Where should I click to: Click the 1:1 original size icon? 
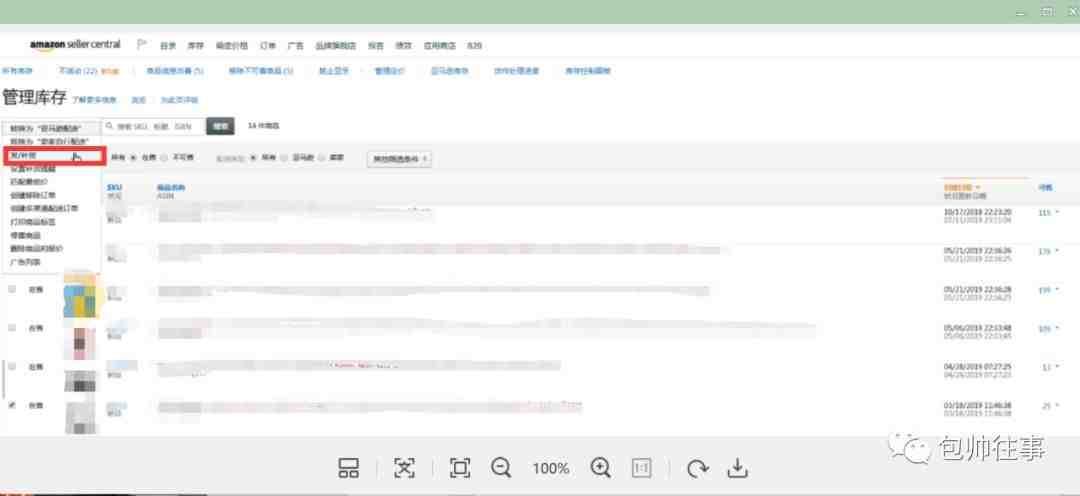tap(641, 468)
